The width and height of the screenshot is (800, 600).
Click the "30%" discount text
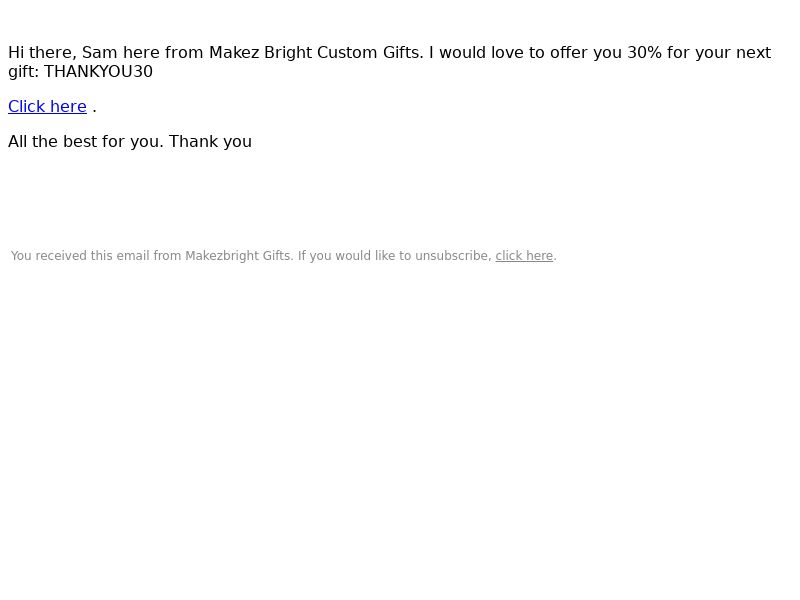(644, 53)
